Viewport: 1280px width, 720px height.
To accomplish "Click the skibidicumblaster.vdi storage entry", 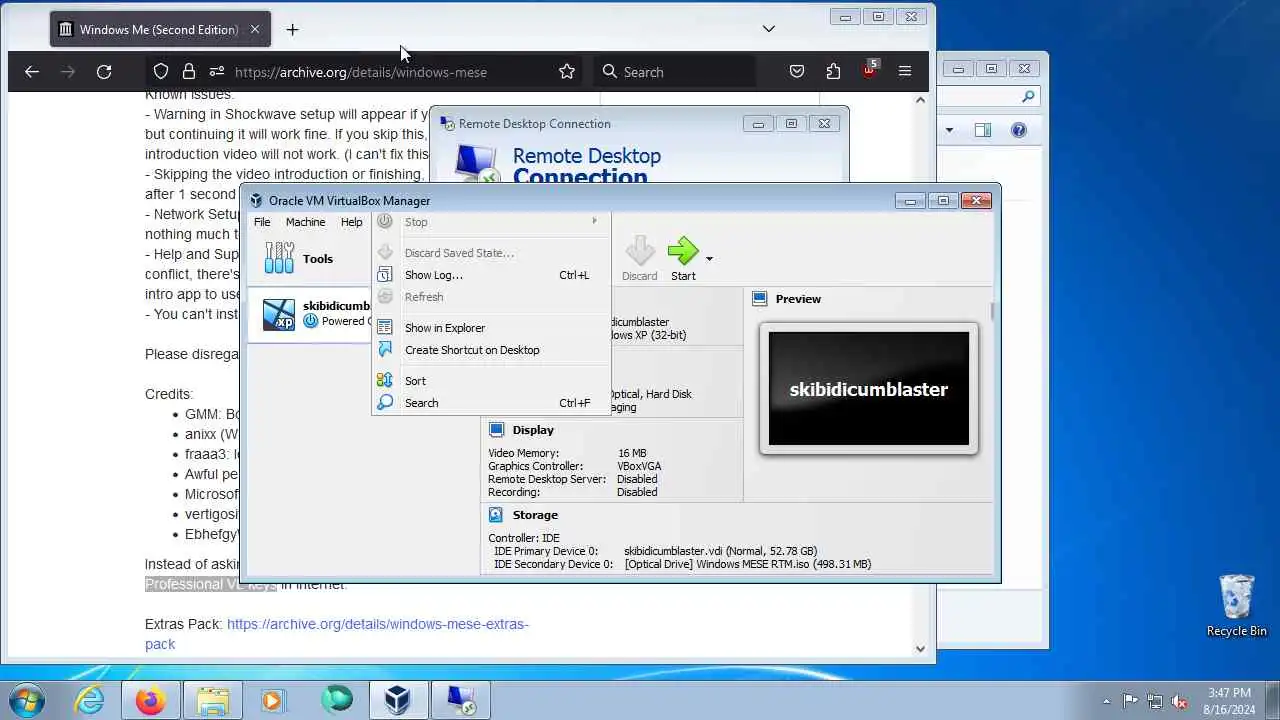I will (x=720, y=551).
